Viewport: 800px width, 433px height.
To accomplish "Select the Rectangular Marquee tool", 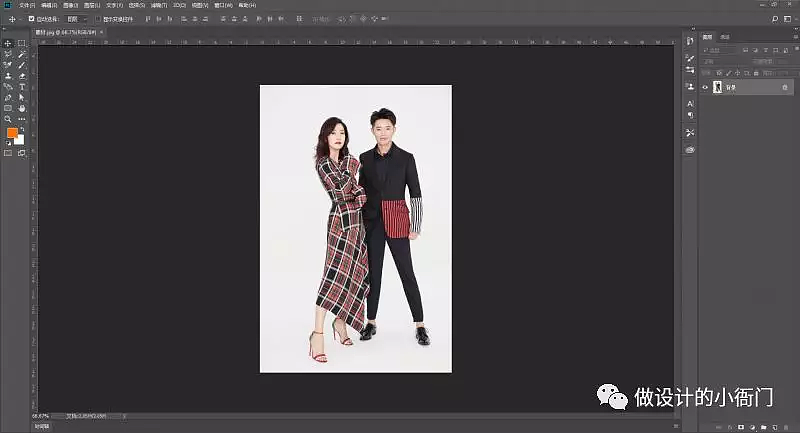I will (21, 43).
